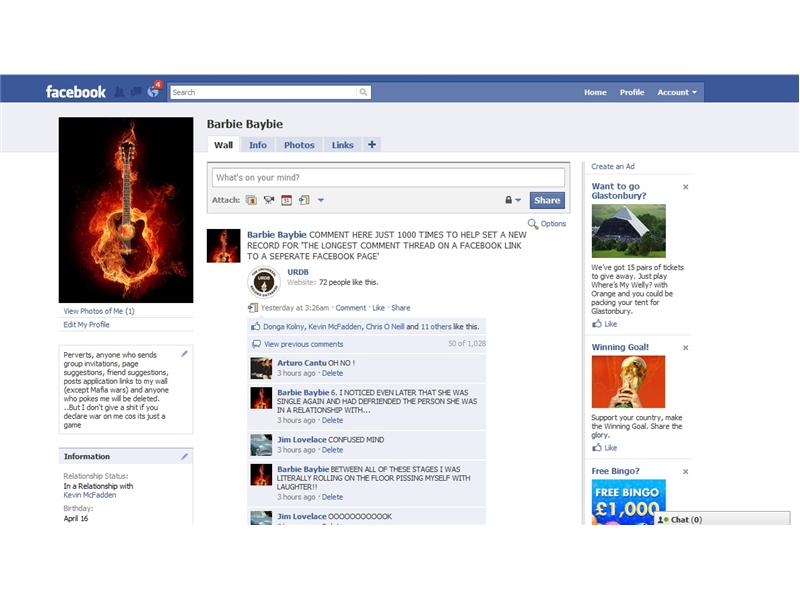This screenshot has width=800, height=600.
Task: Open the Info tab on the profile
Action: point(258,145)
